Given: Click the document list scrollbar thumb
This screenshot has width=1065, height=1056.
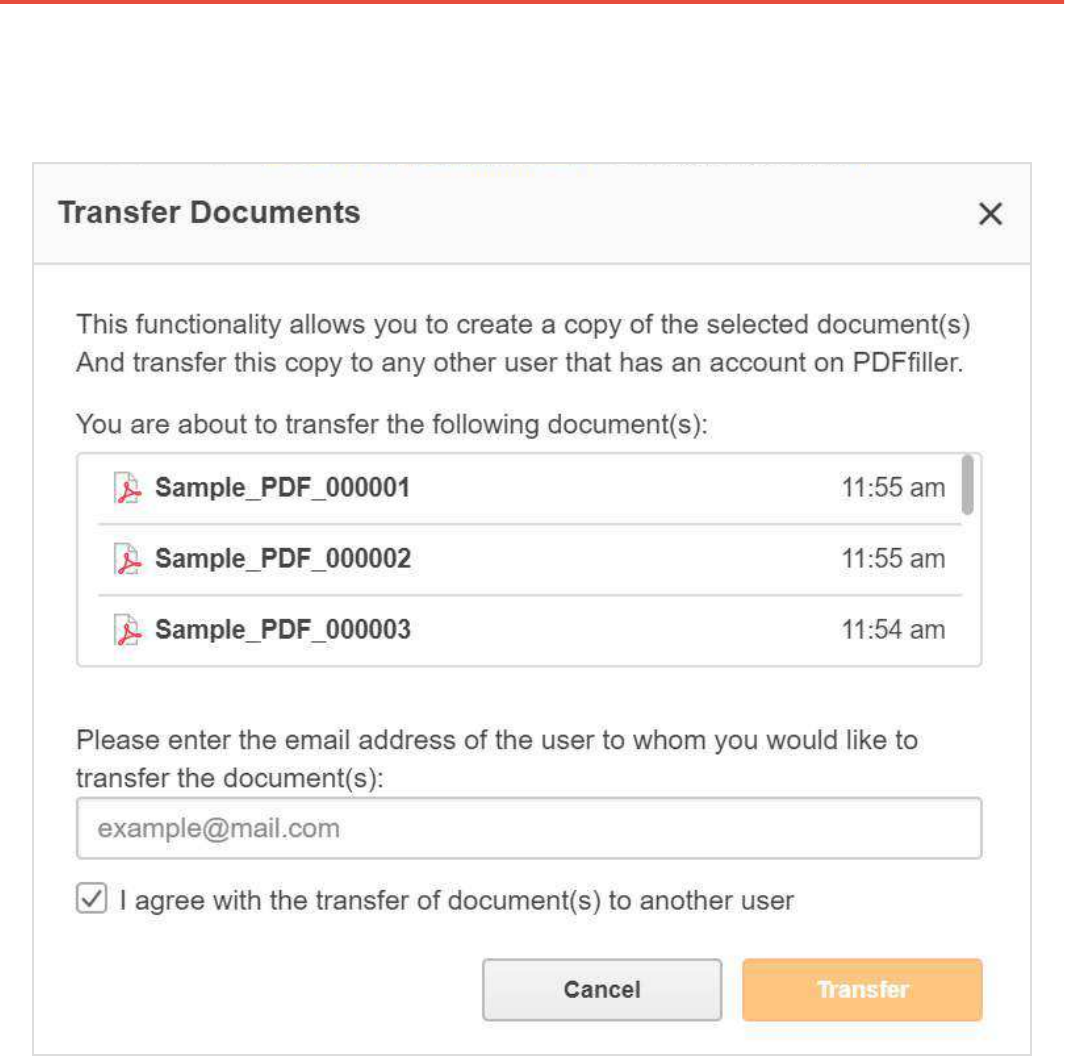Looking at the screenshot, I should click(967, 486).
